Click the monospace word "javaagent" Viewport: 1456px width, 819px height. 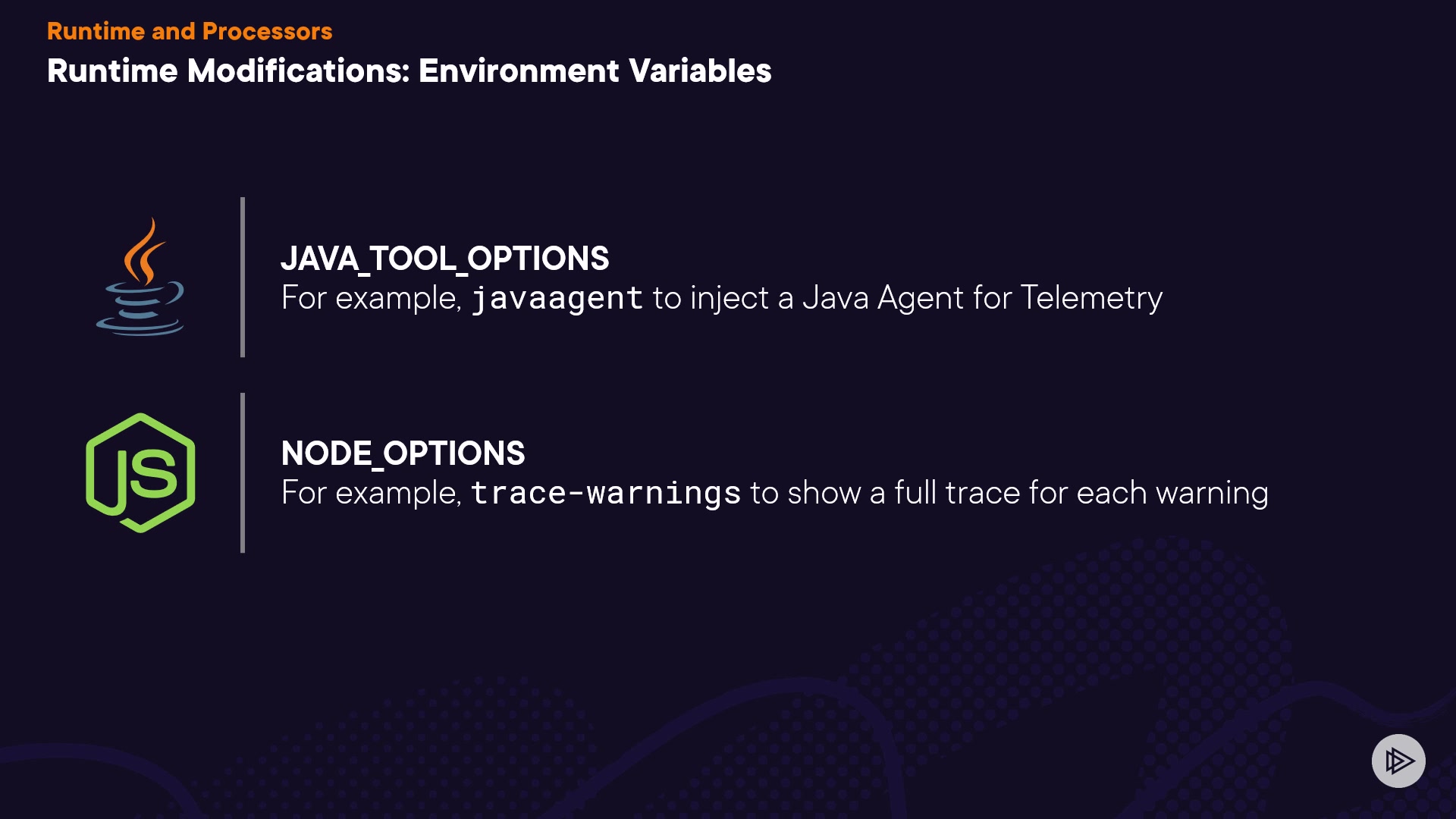[x=557, y=298]
